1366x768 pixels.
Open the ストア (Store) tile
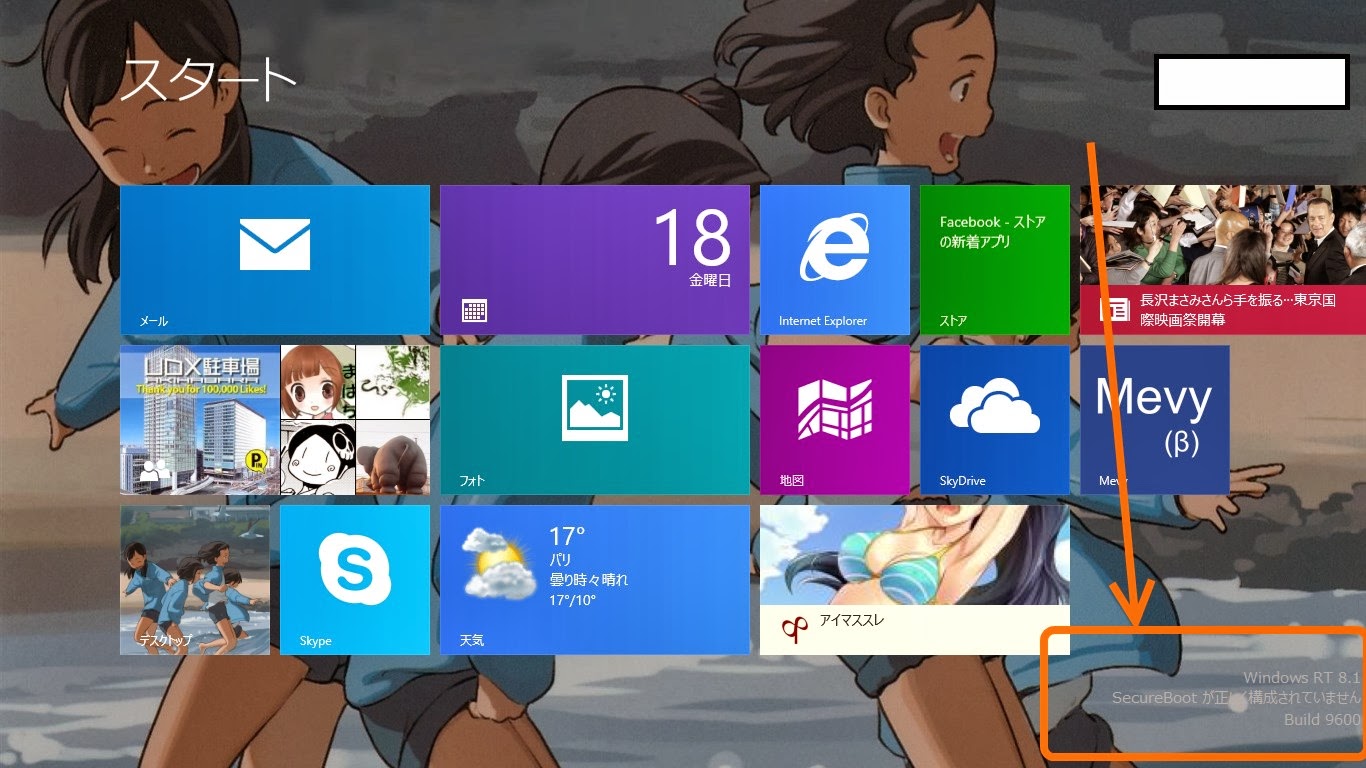pos(995,260)
